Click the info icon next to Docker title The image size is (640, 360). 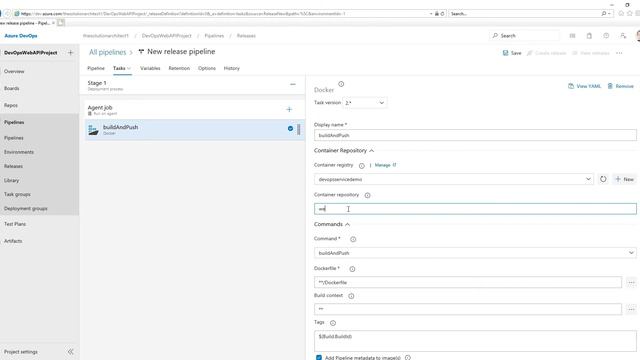tap(341, 84)
